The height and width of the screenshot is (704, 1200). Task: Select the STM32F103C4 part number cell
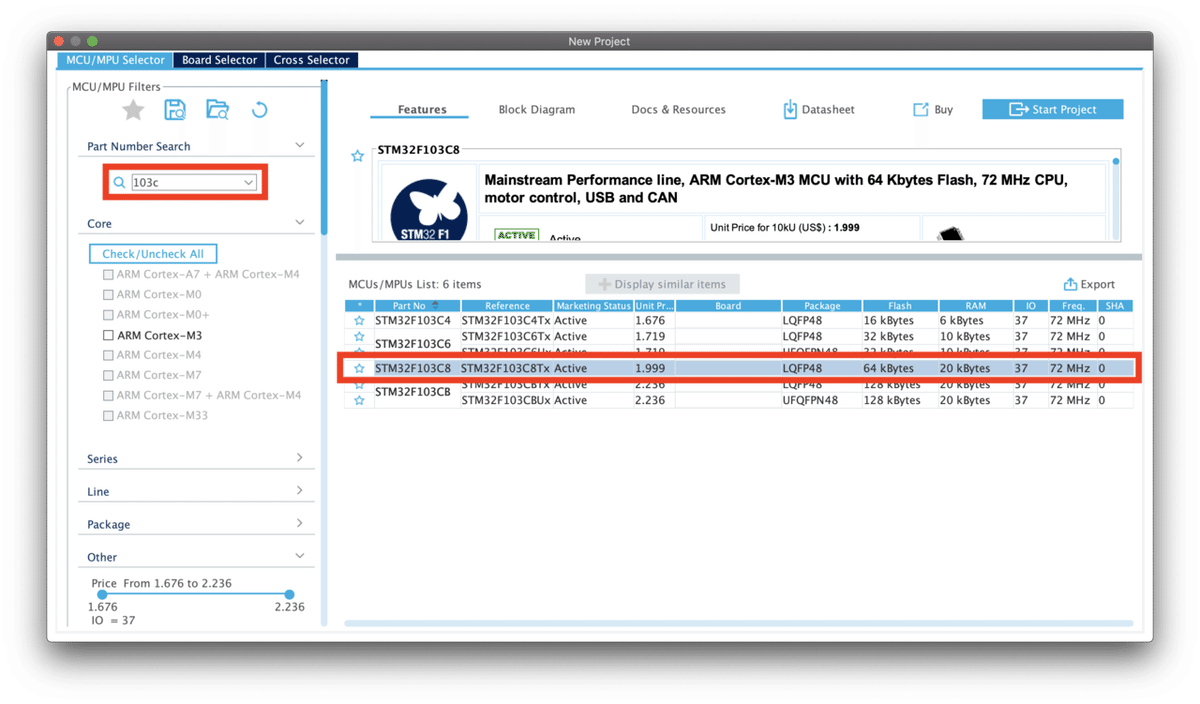(417, 321)
